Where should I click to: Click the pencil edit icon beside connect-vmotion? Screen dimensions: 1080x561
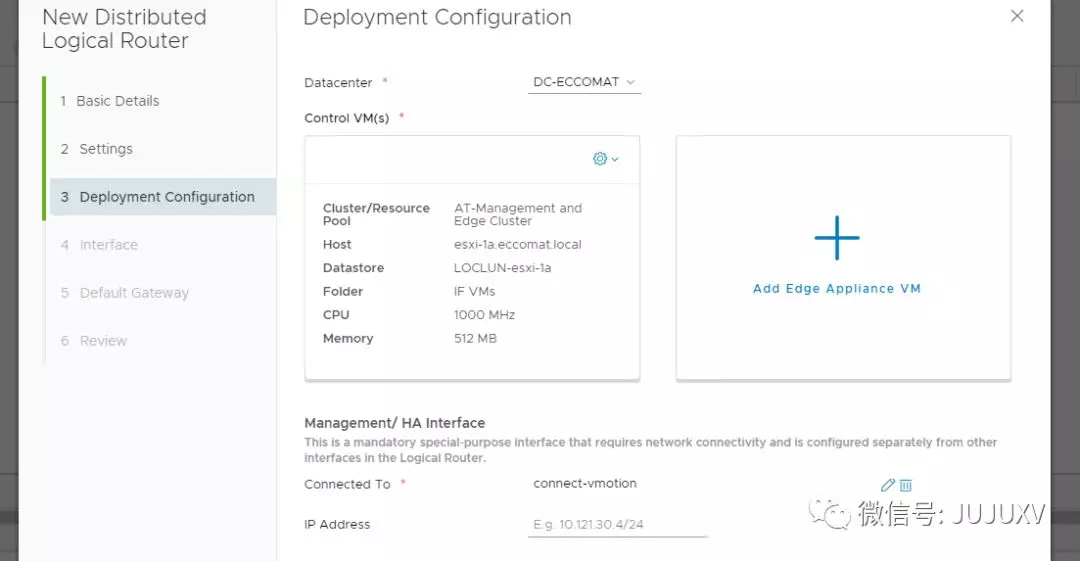(x=888, y=485)
